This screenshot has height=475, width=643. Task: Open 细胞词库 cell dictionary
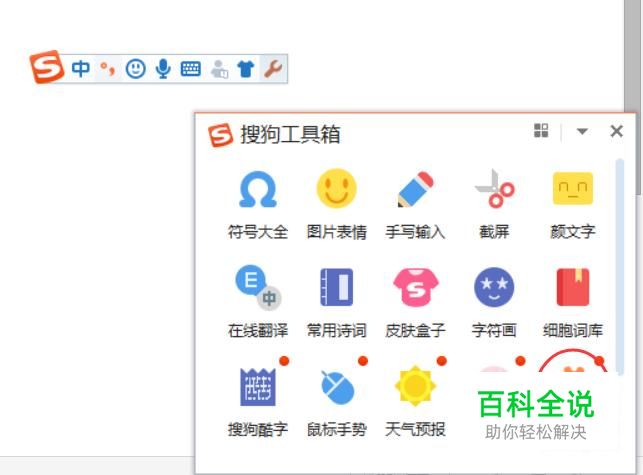click(x=573, y=303)
